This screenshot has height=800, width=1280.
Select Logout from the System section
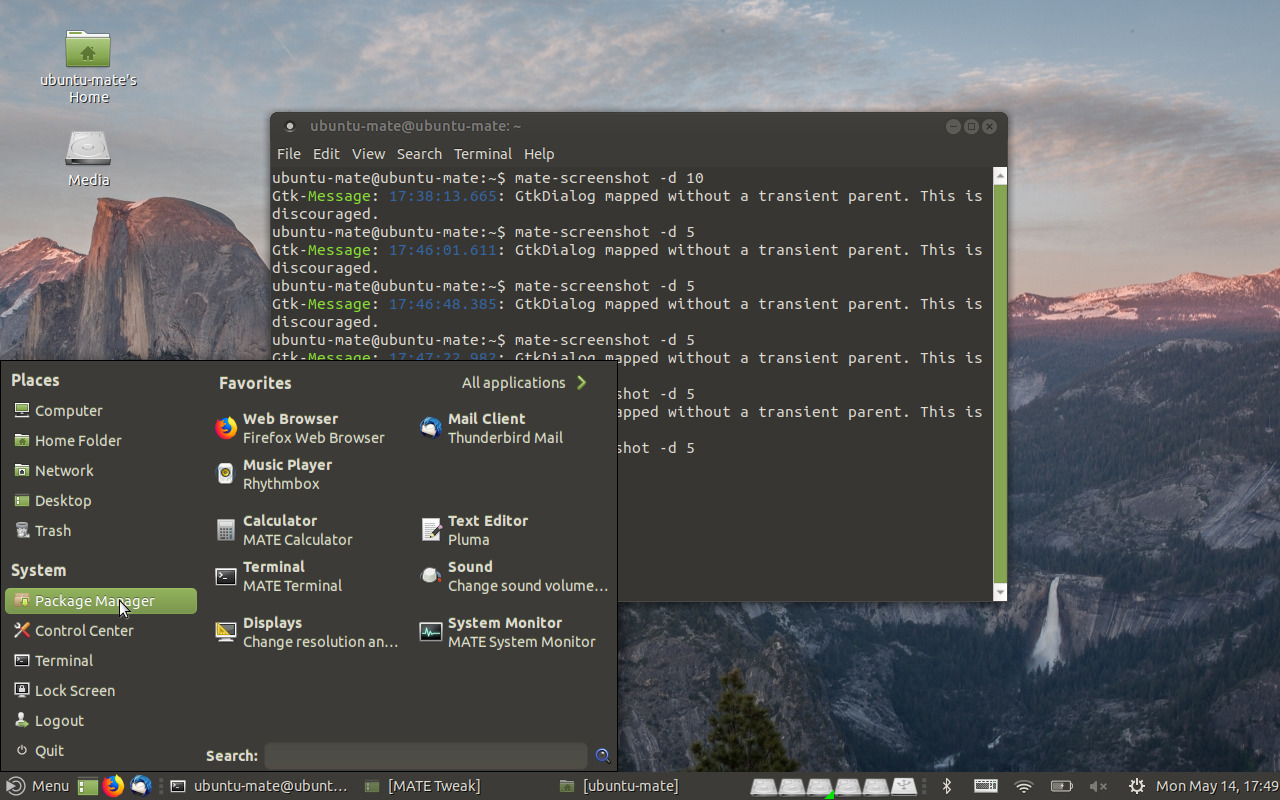[x=60, y=720]
